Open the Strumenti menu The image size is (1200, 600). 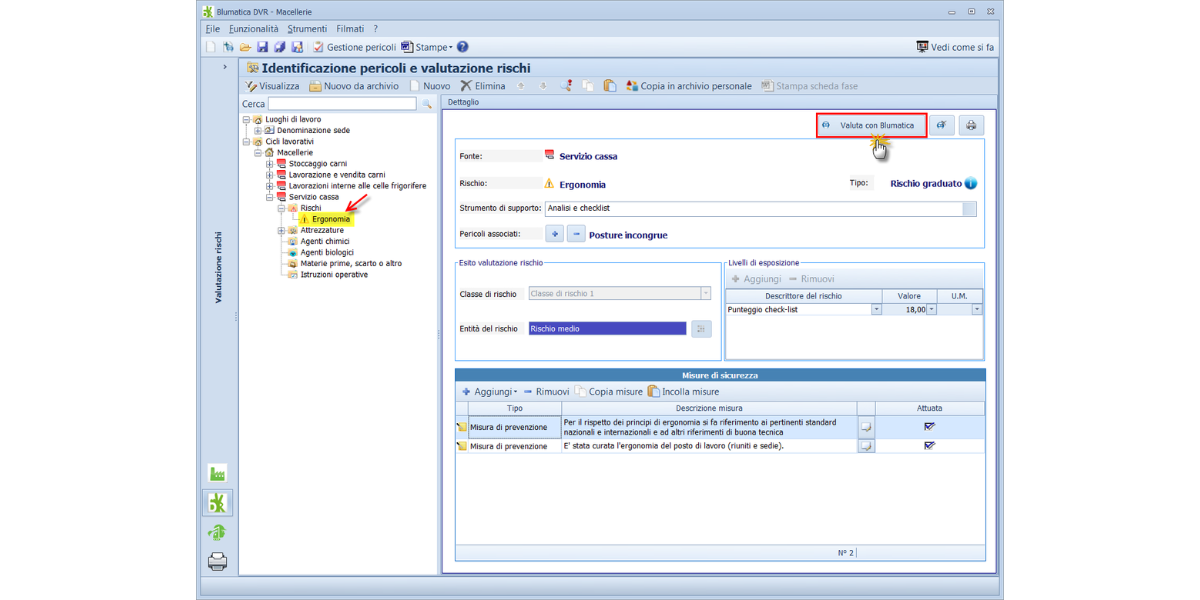click(307, 29)
